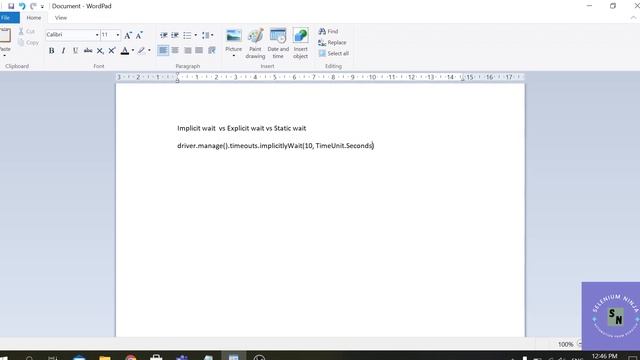Open the list style dropdown arrow
The height and width of the screenshot is (360, 640).
pyautogui.click(x=196, y=35)
